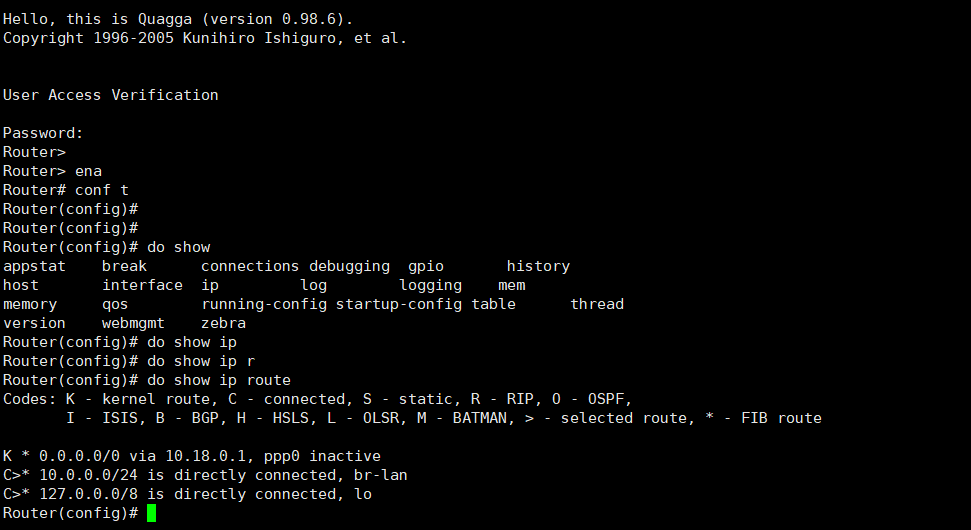Select the 'interface' option text

click(x=142, y=285)
